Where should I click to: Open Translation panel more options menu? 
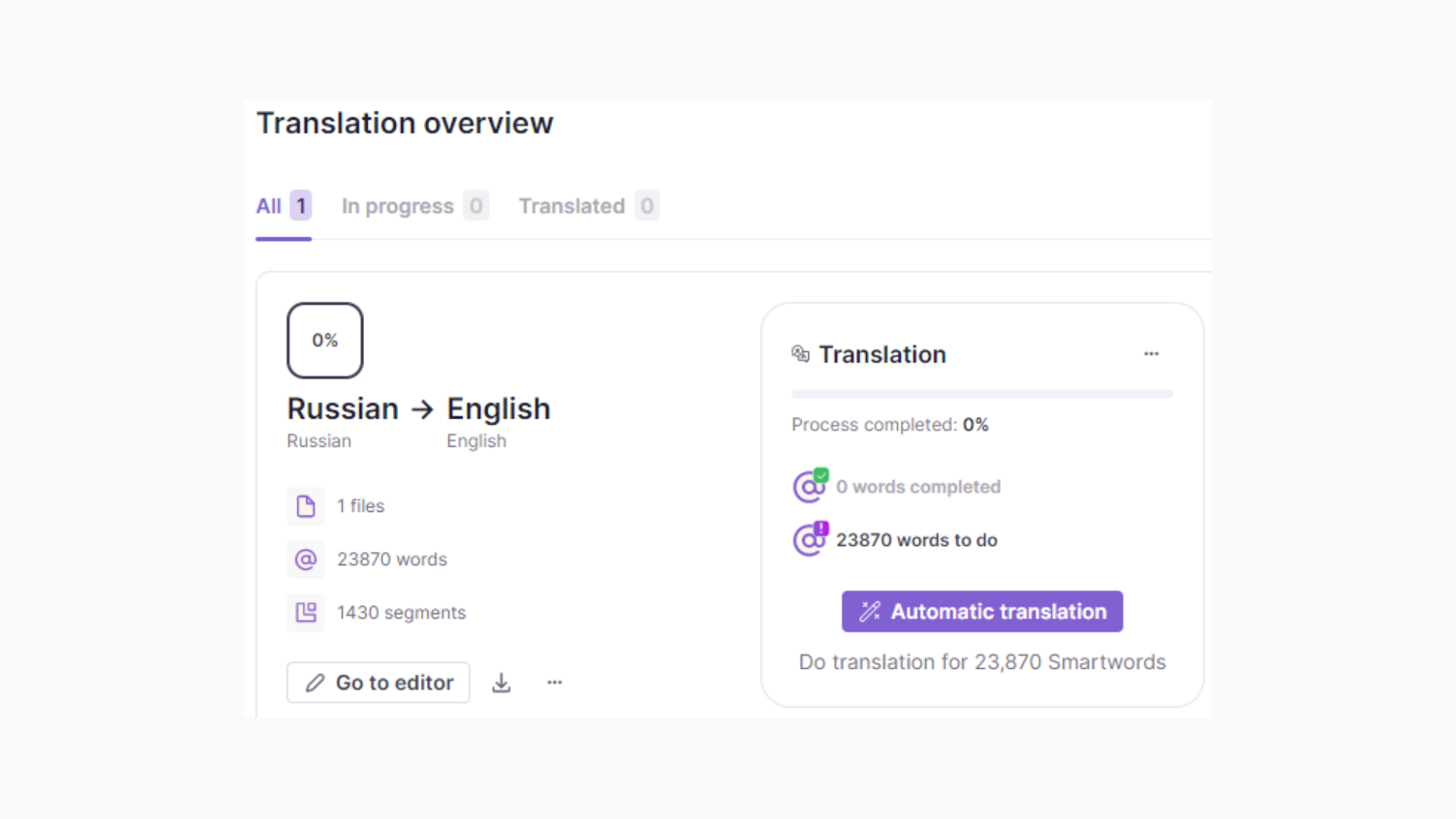1151,354
